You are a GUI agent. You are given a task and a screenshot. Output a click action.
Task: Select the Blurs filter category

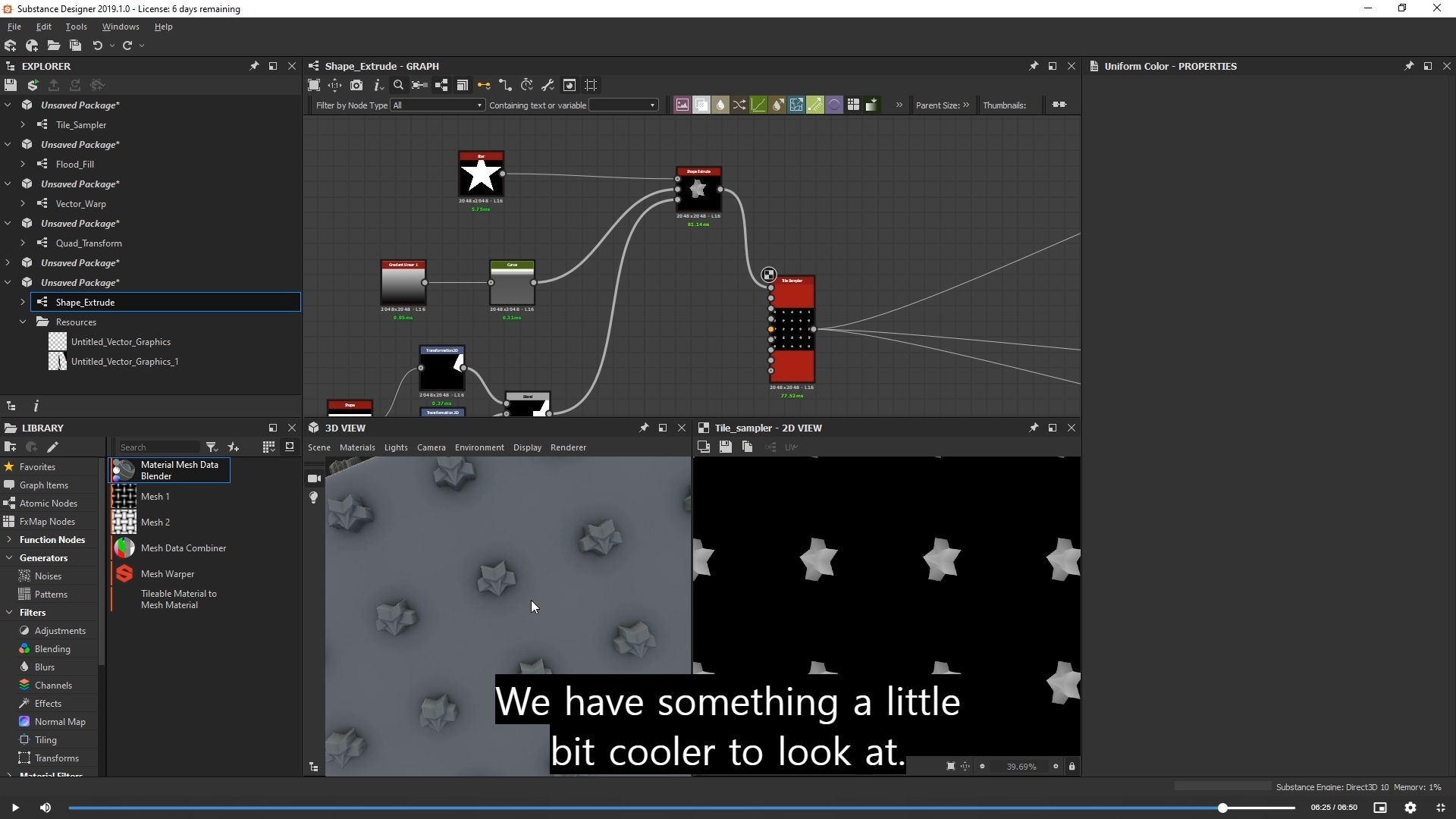pos(45,667)
